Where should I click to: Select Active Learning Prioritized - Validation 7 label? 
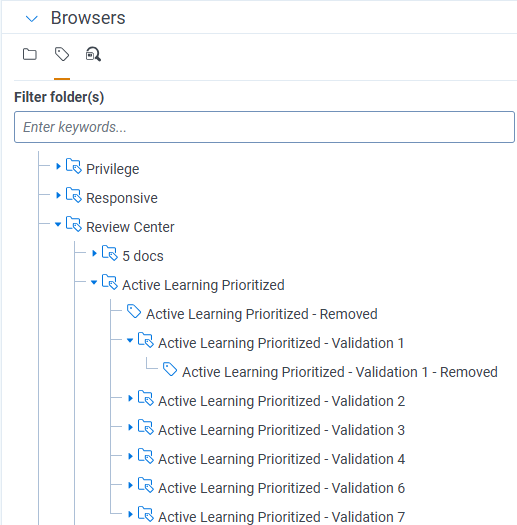(282, 517)
